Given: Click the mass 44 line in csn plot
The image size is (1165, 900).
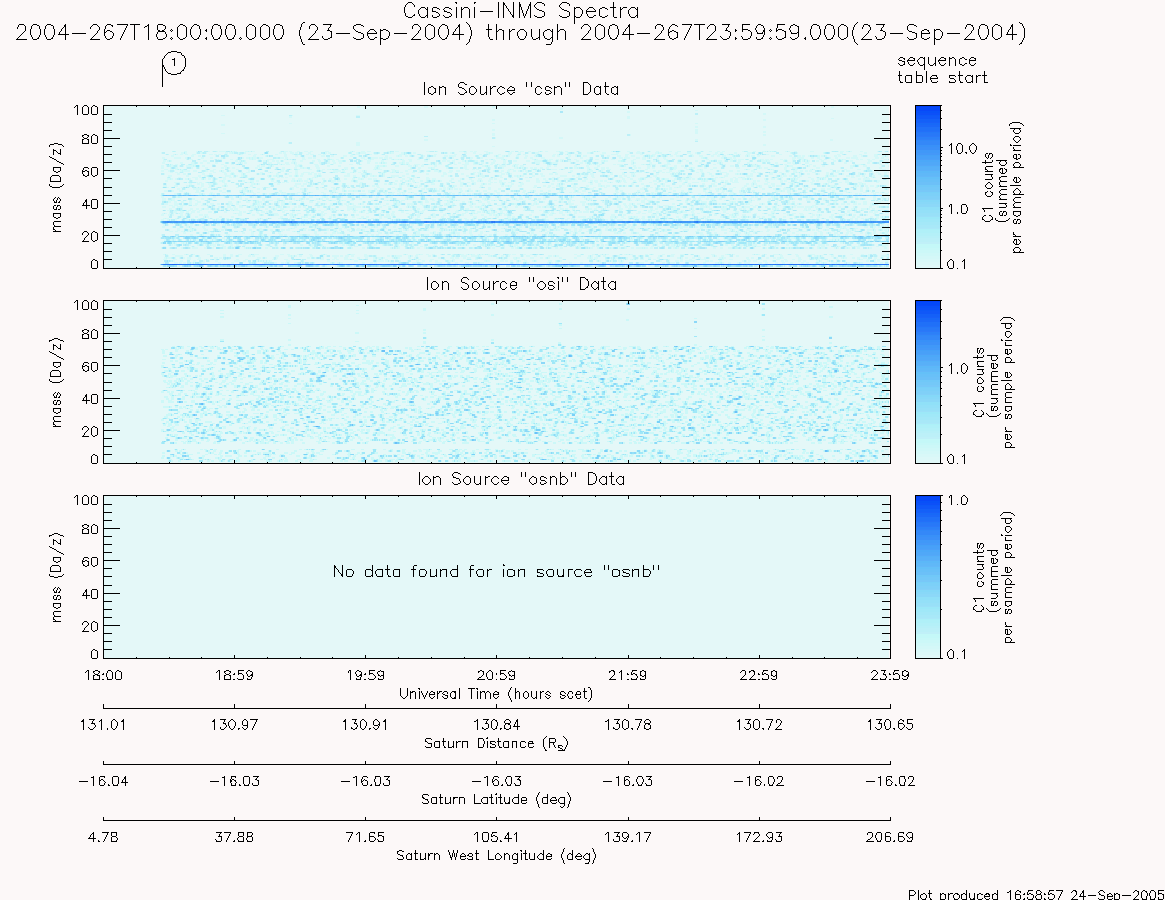Looking at the screenshot, I should click(x=526, y=195).
